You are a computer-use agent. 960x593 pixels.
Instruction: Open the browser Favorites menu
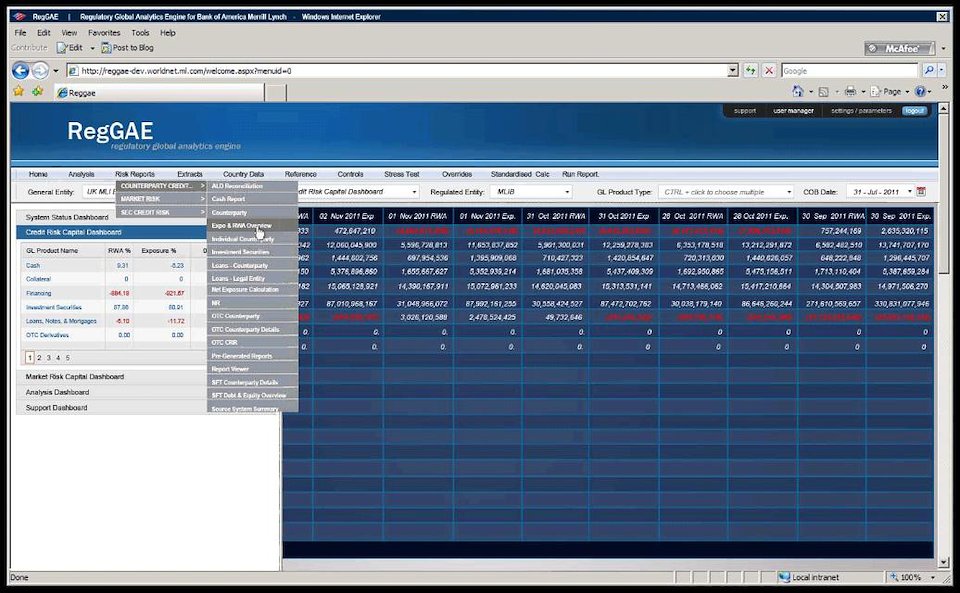pyautogui.click(x=104, y=33)
